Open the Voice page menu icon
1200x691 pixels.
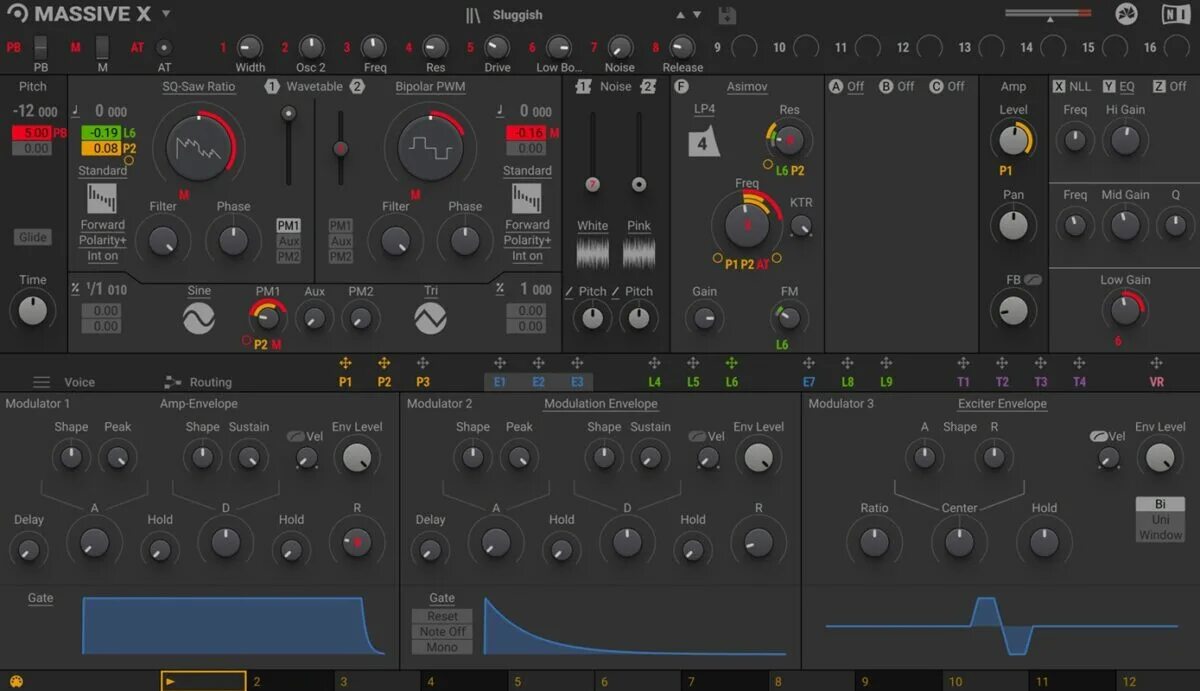point(41,382)
